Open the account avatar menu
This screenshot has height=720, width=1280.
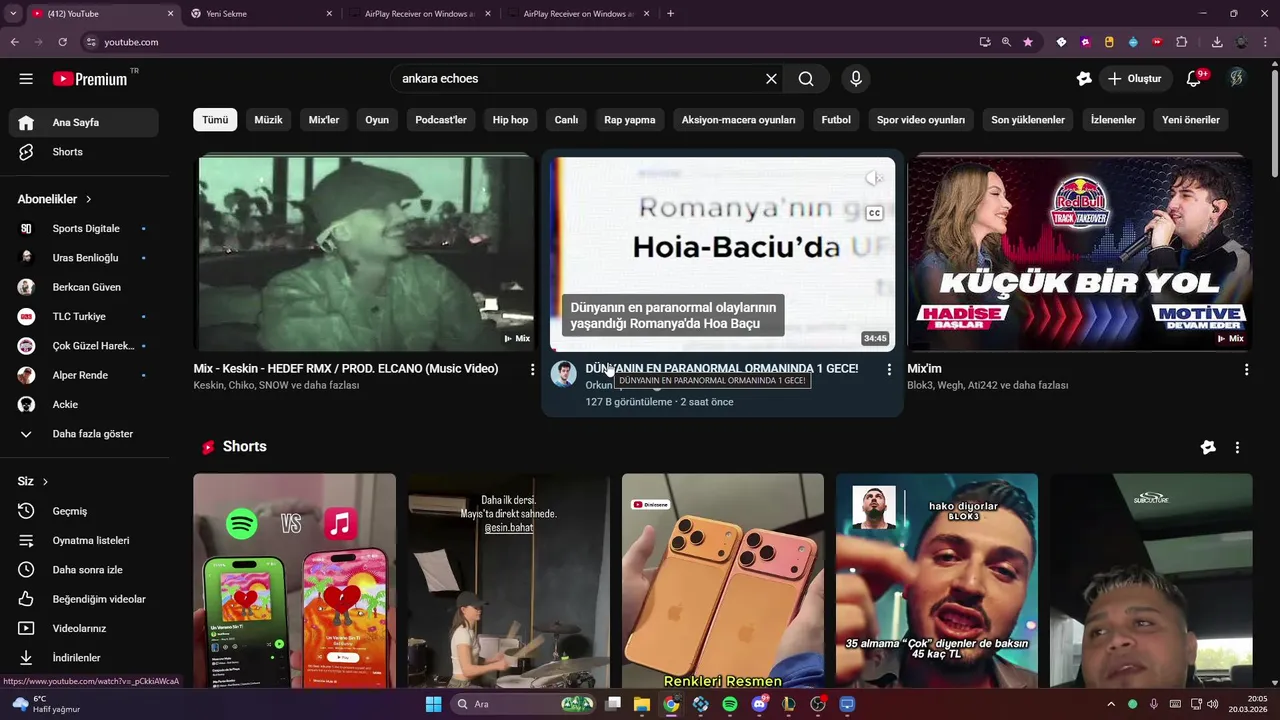1236,79
